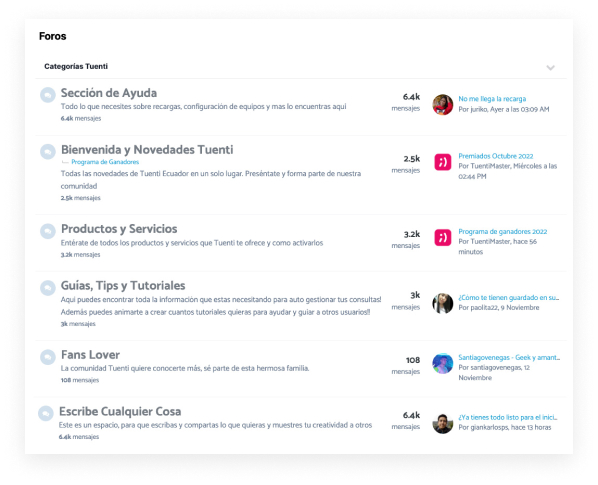The height and width of the screenshot is (485, 598).
Task: Click the forum icon beside Bienvenida y Novedades Tuenti
Action: click(x=48, y=152)
